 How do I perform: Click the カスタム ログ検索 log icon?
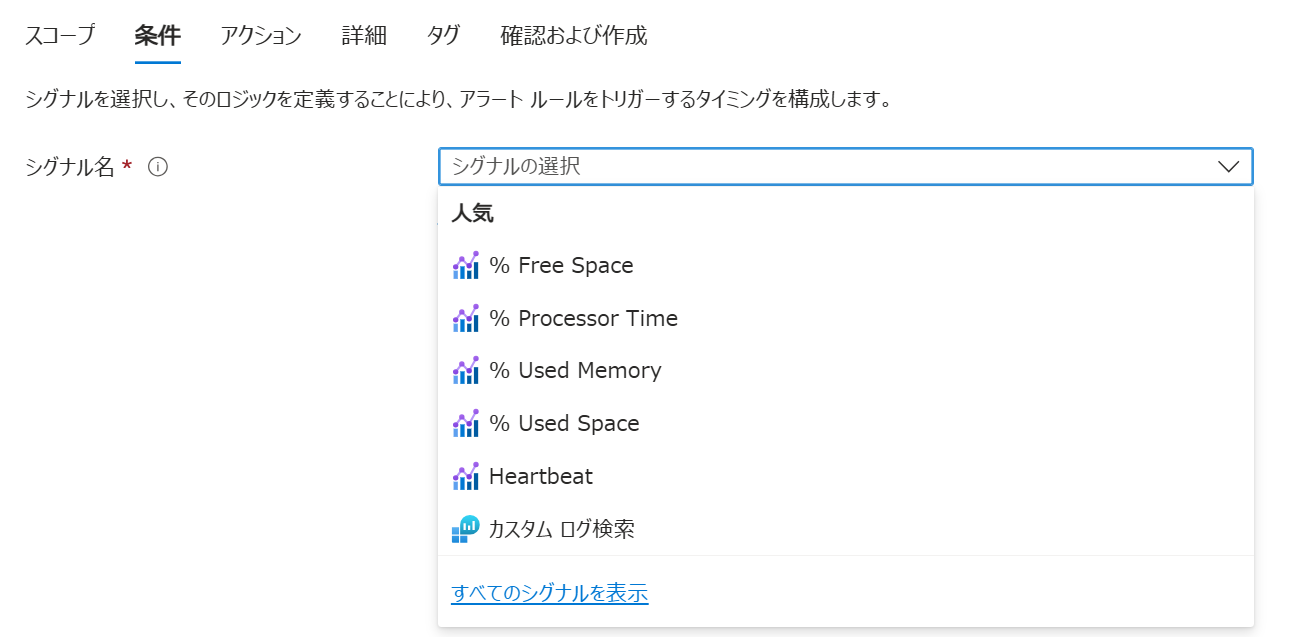pos(465,529)
